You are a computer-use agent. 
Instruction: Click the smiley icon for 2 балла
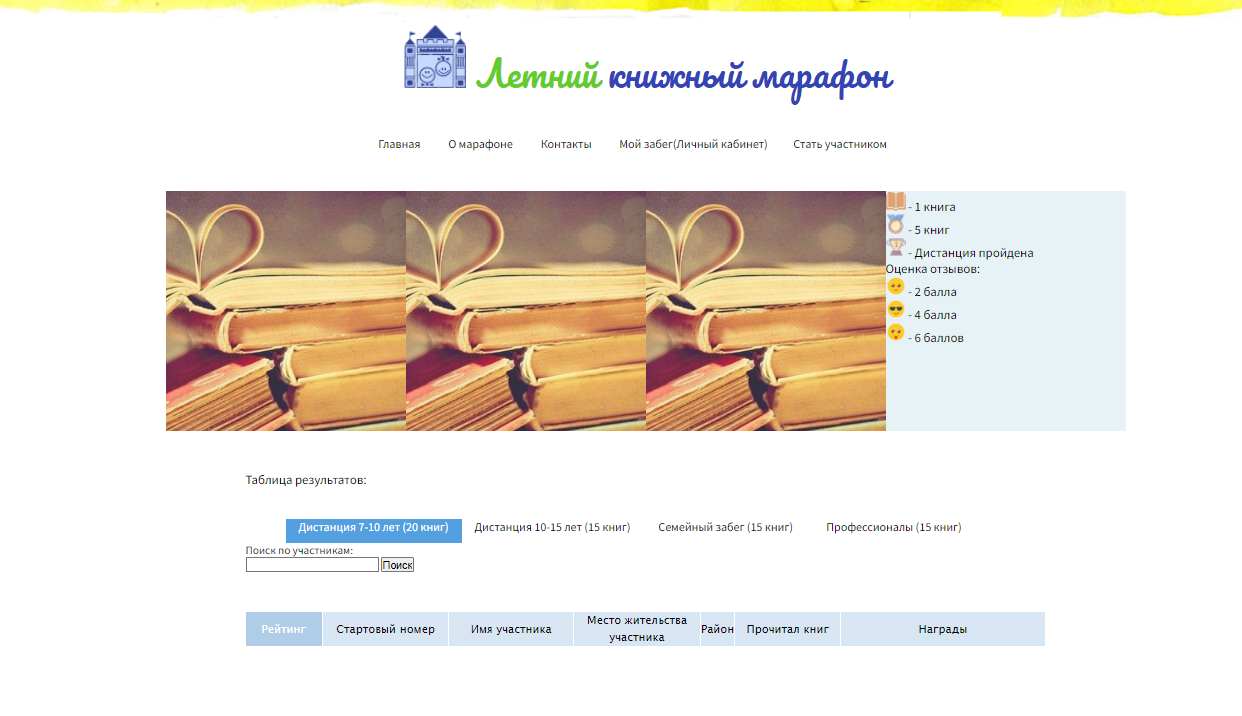pyautogui.click(x=896, y=286)
